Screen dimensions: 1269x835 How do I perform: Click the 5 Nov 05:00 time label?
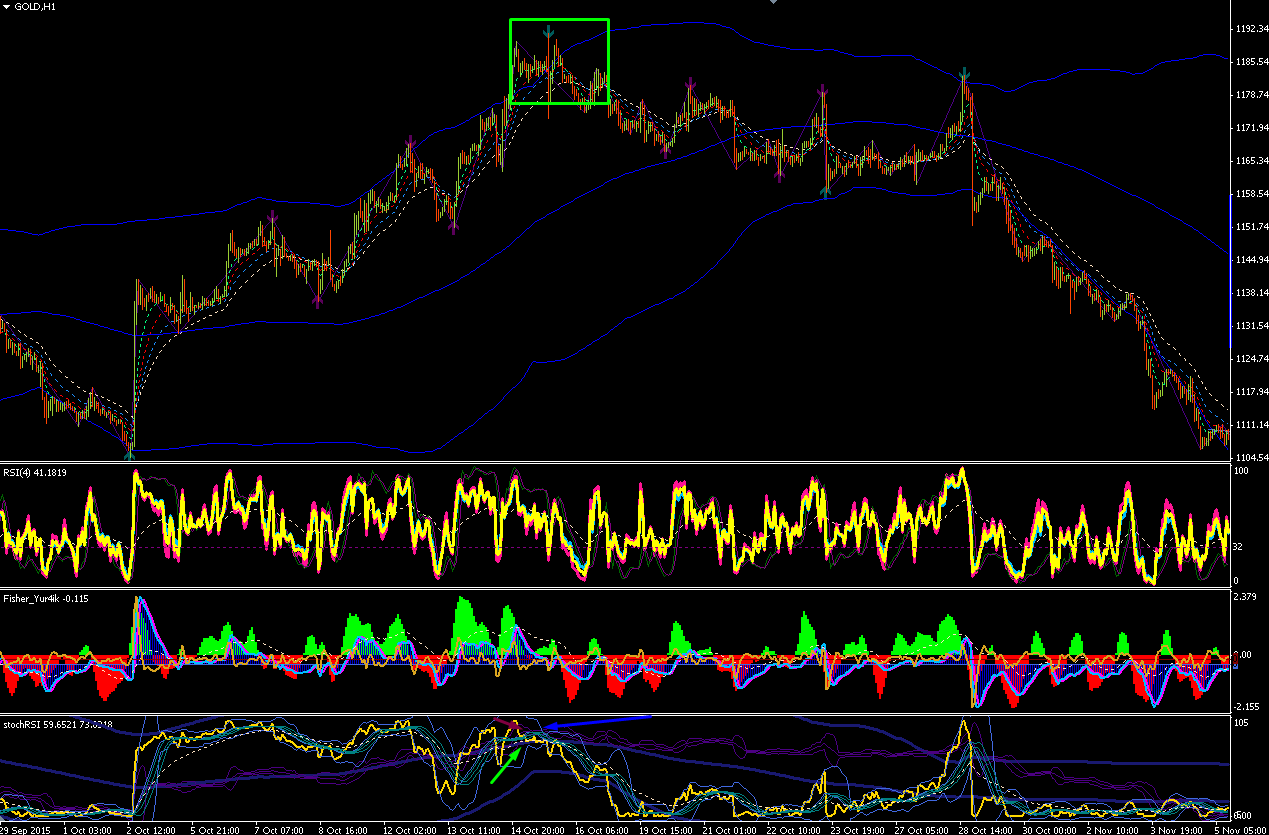[x=1242, y=830]
